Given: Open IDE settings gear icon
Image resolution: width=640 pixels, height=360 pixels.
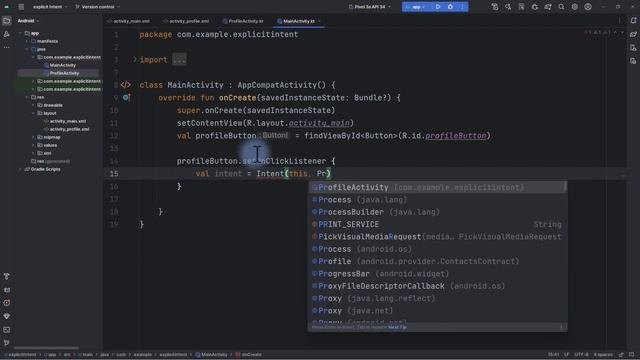Looking at the screenshot, I should 575,7.
